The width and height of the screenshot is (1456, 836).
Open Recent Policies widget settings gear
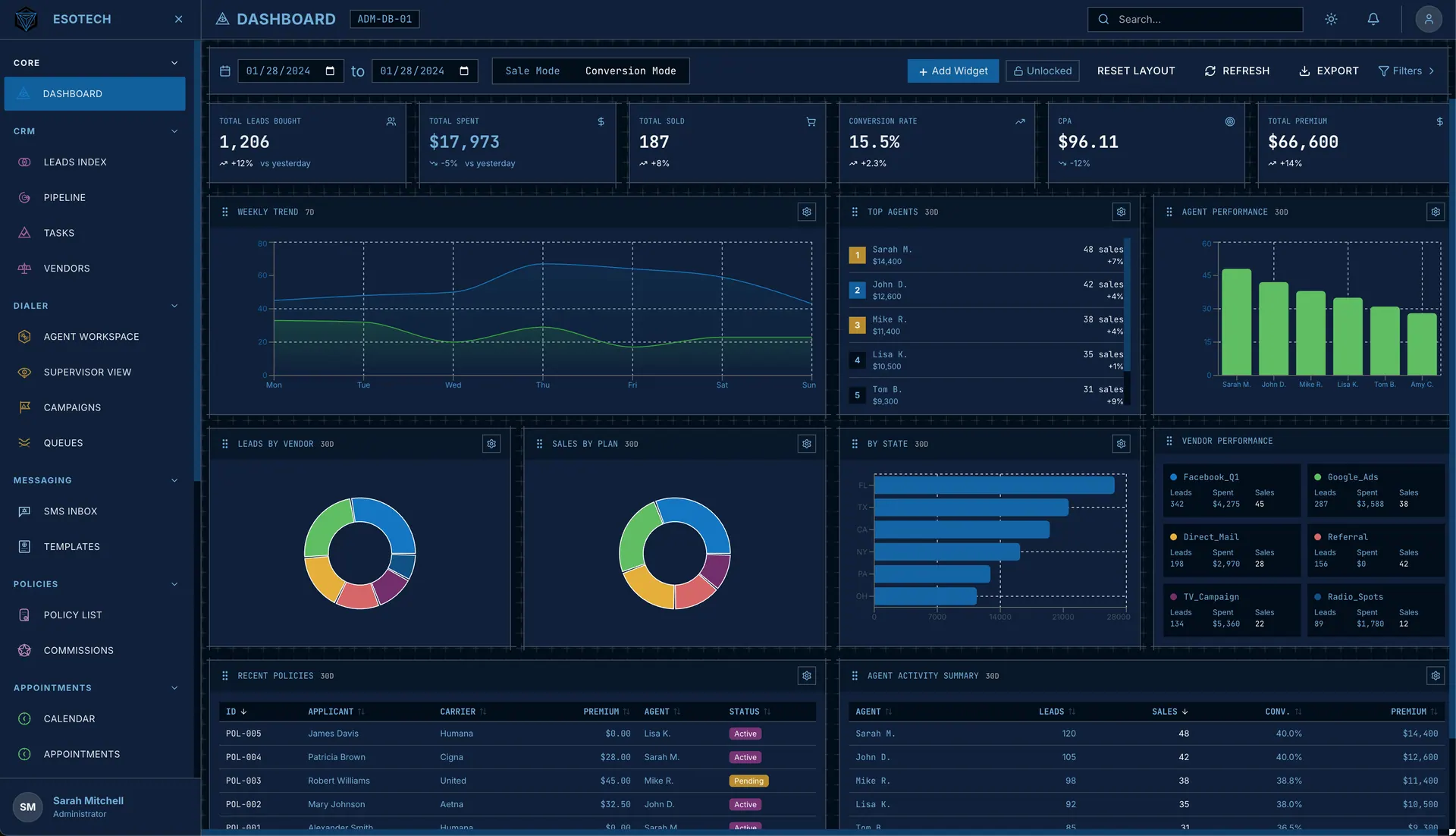[x=807, y=676]
